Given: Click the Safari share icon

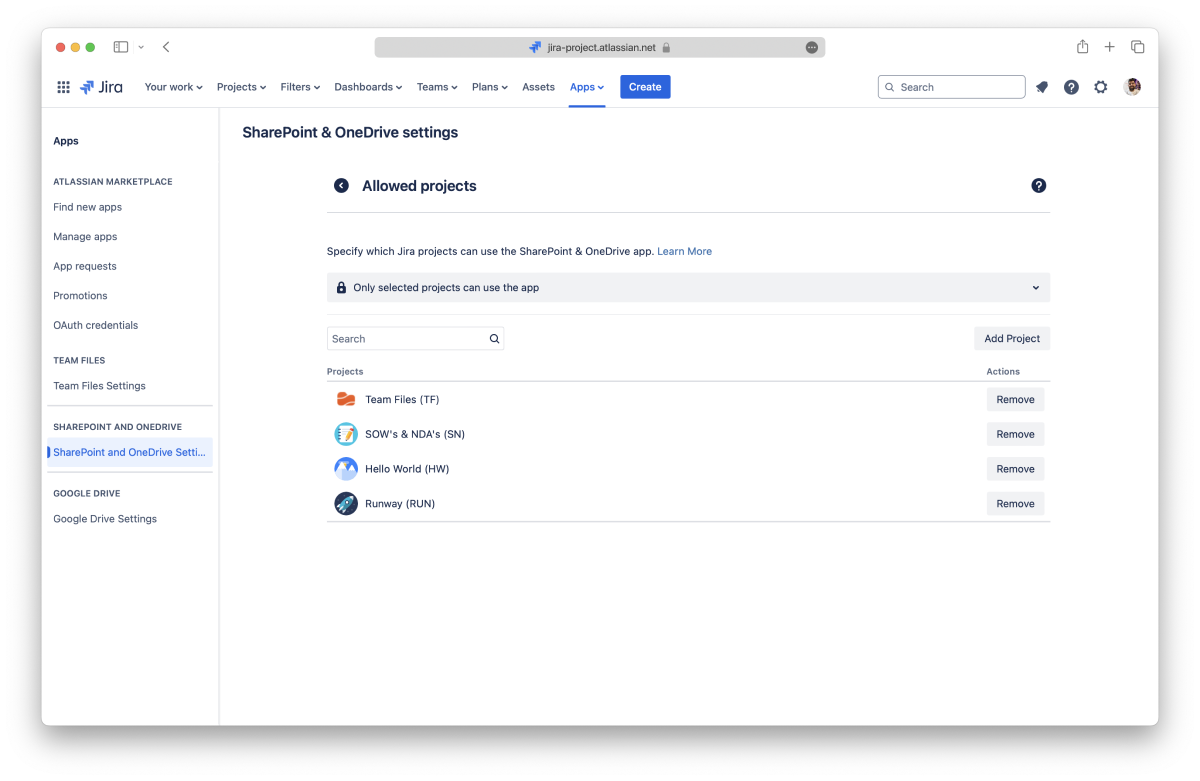Looking at the screenshot, I should click(1082, 47).
